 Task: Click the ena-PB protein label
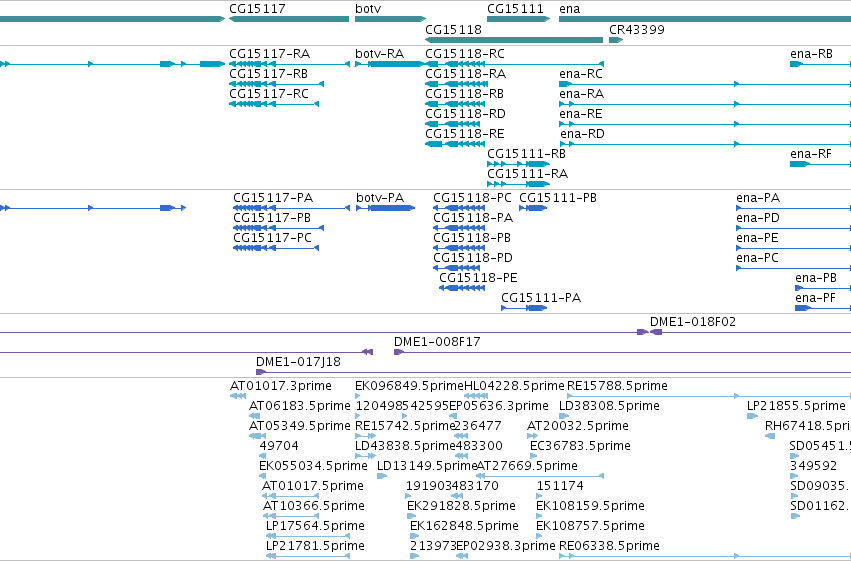pyautogui.click(x=816, y=278)
